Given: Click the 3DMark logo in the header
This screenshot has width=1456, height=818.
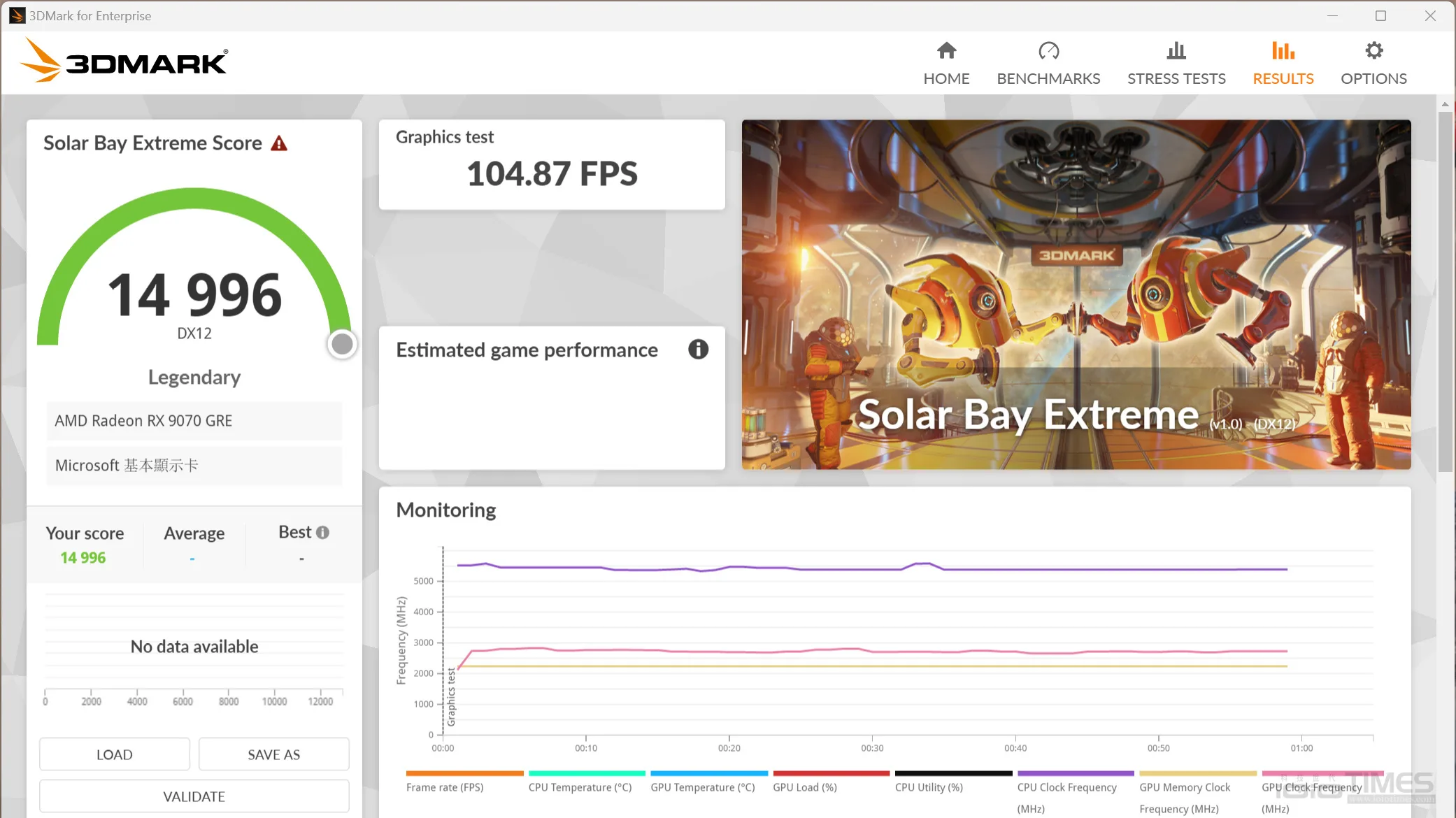Looking at the screenshot, I should 124,61.
